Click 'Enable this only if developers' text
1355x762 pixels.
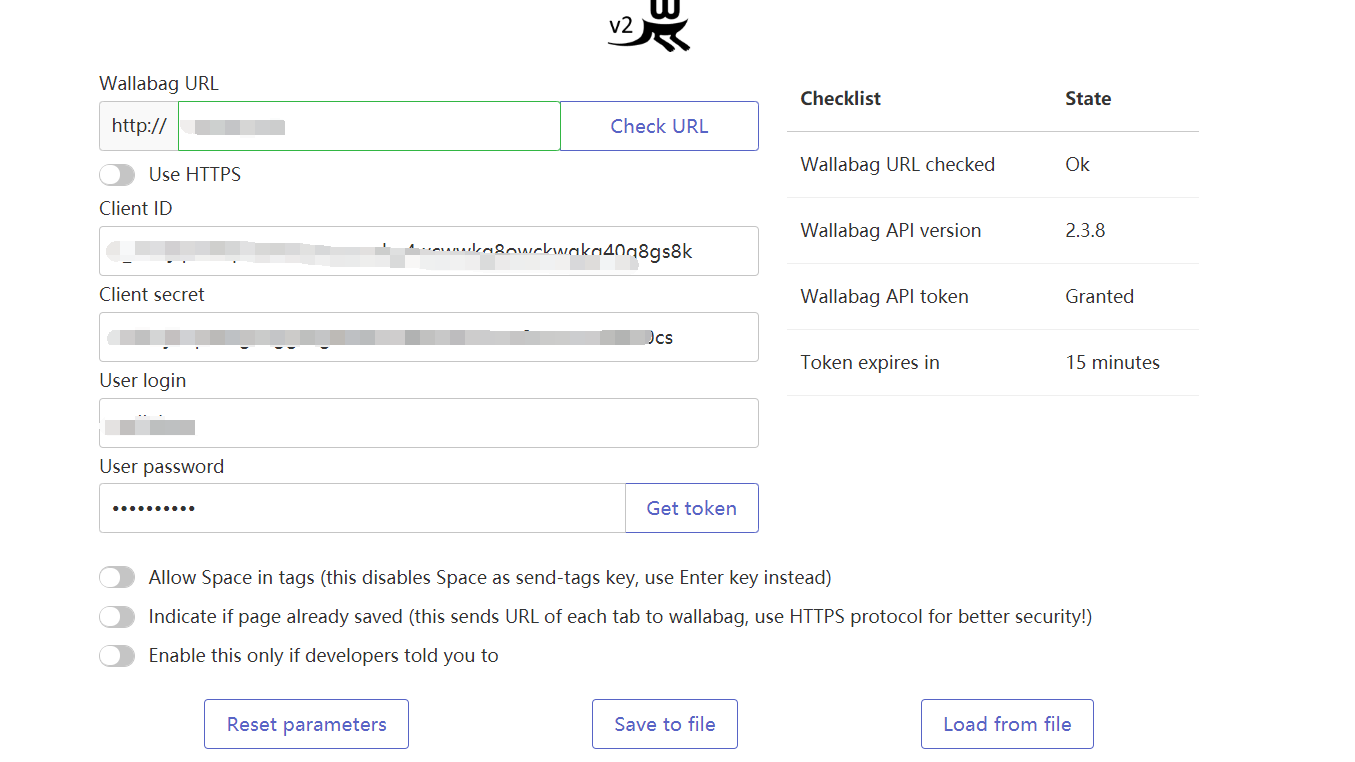click(x=323, y=656)
